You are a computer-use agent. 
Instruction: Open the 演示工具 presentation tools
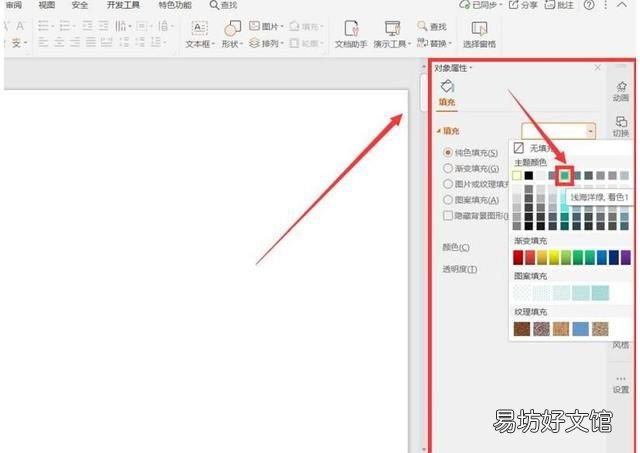point(392,34)
